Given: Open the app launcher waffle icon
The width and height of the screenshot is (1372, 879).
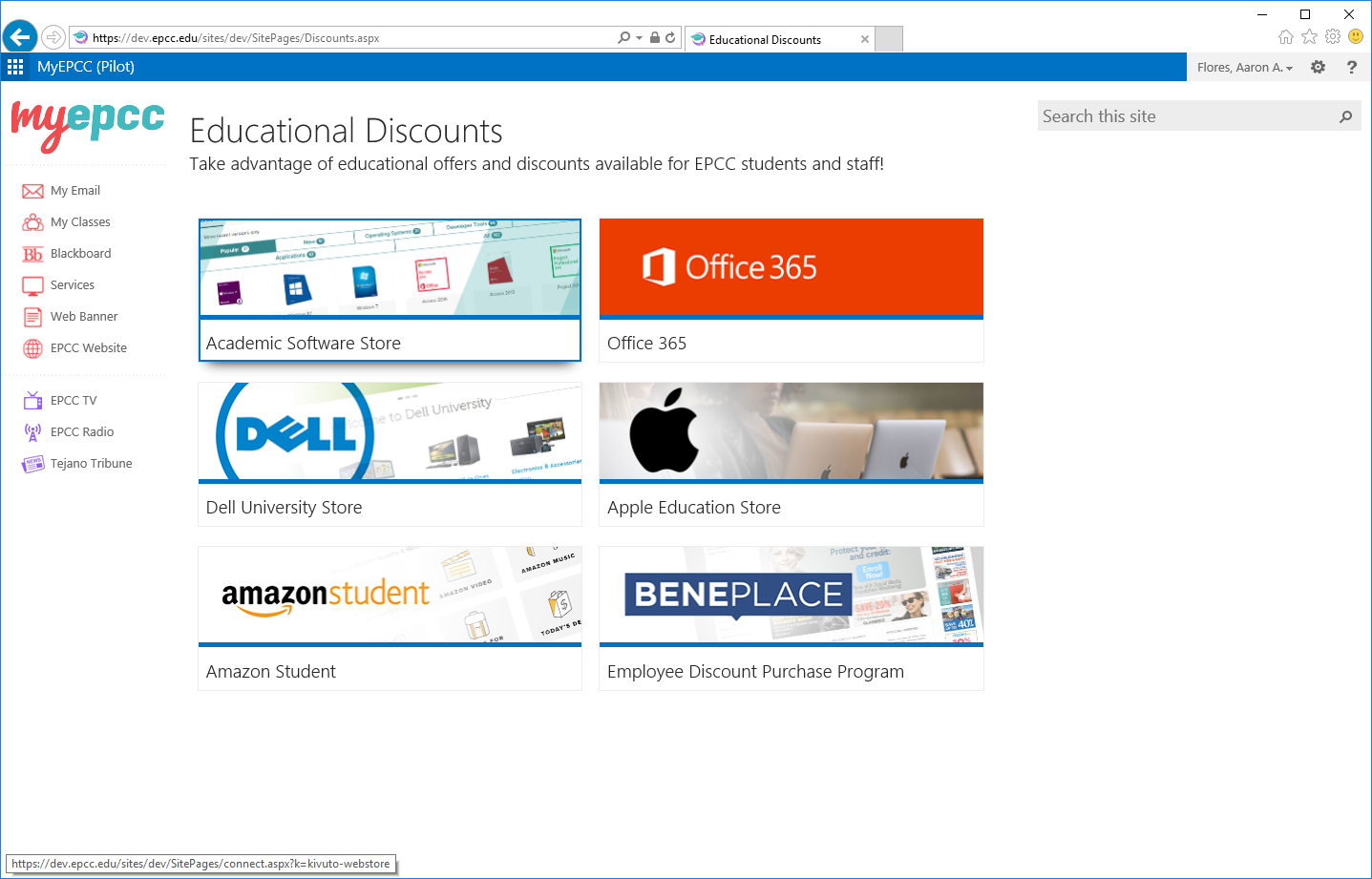Looking at the screenshot, I should point(15,67).
